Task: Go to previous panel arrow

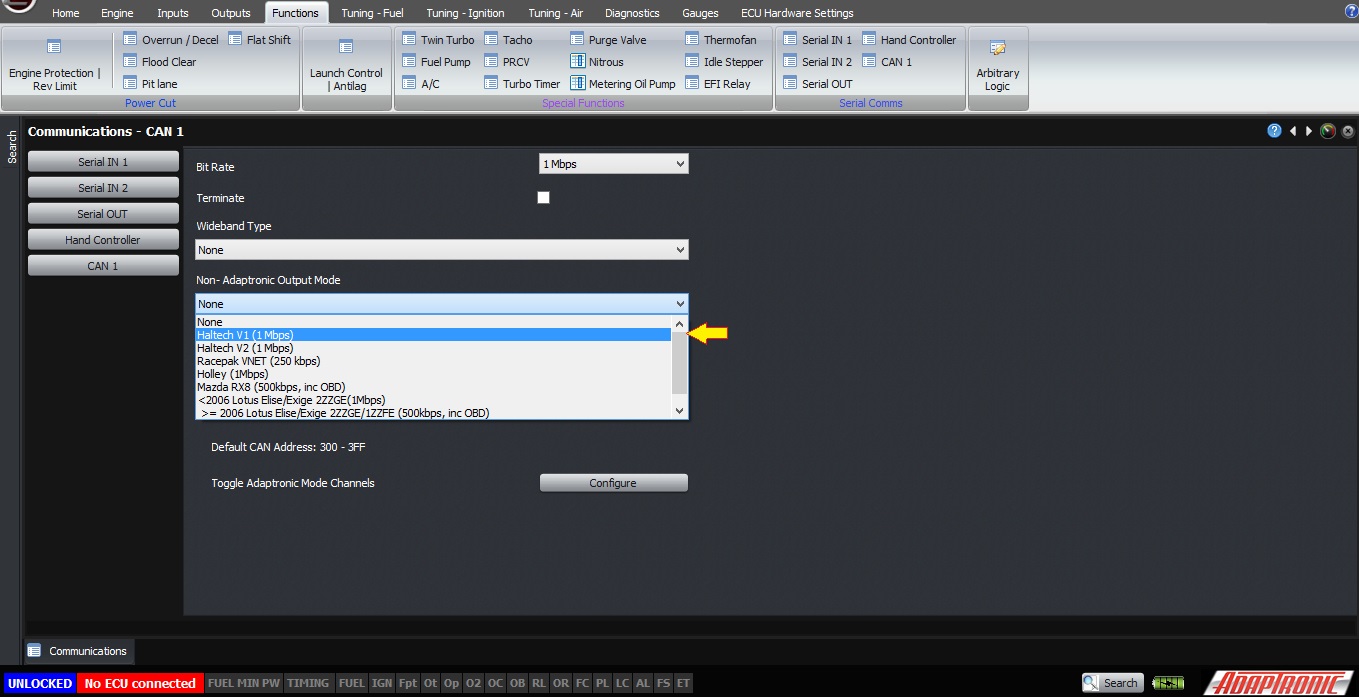Action: point(1293,131)
